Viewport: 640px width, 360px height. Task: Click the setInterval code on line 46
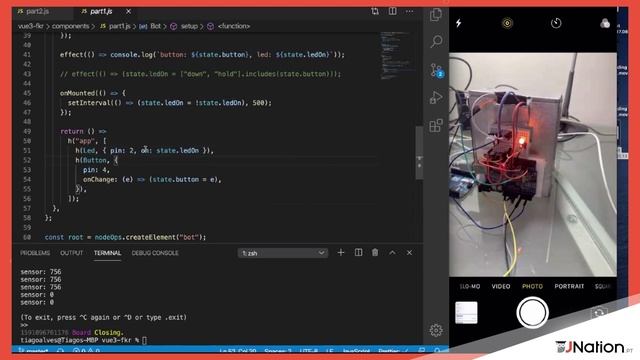pyautogui.click(x=169, y=103)
